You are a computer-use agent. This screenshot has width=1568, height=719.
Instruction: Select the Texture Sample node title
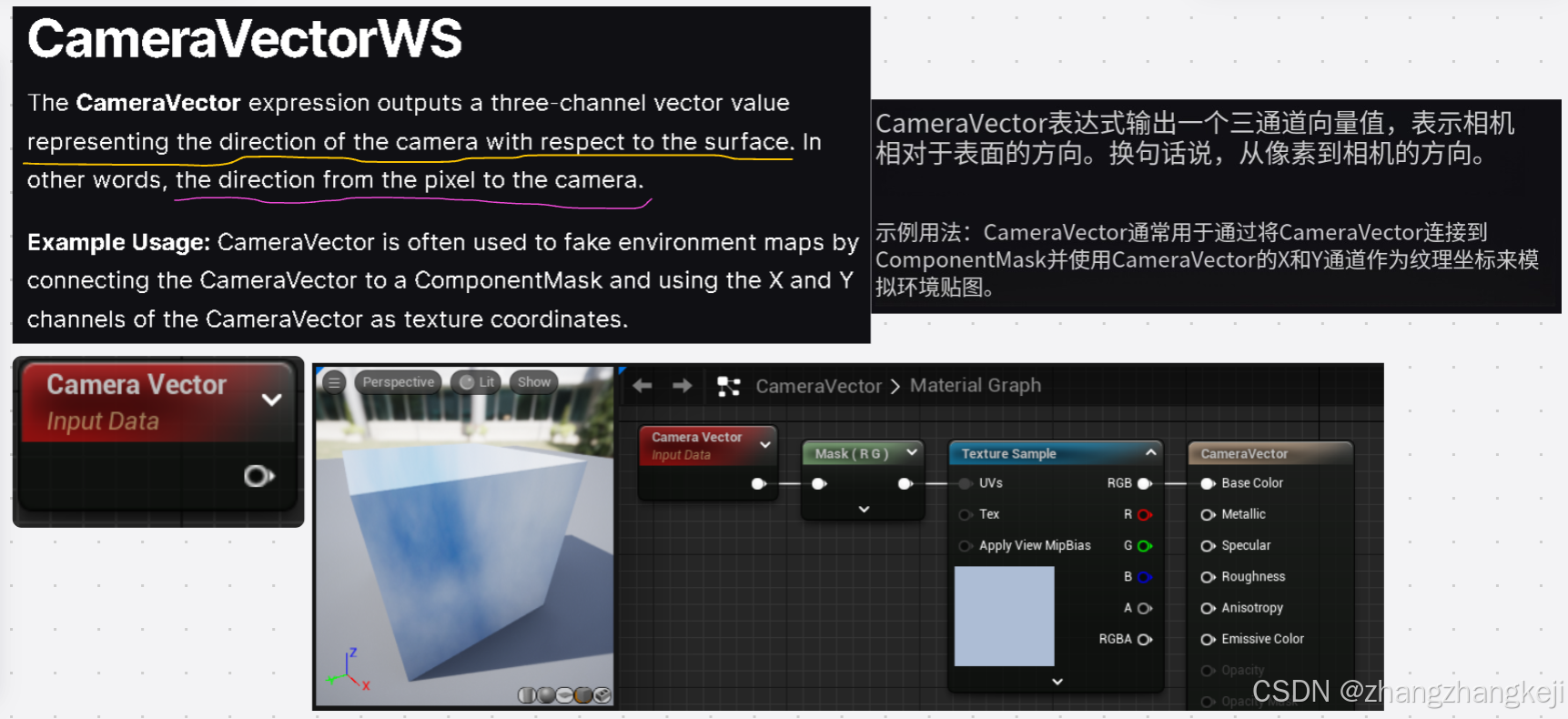point(1008,453)
